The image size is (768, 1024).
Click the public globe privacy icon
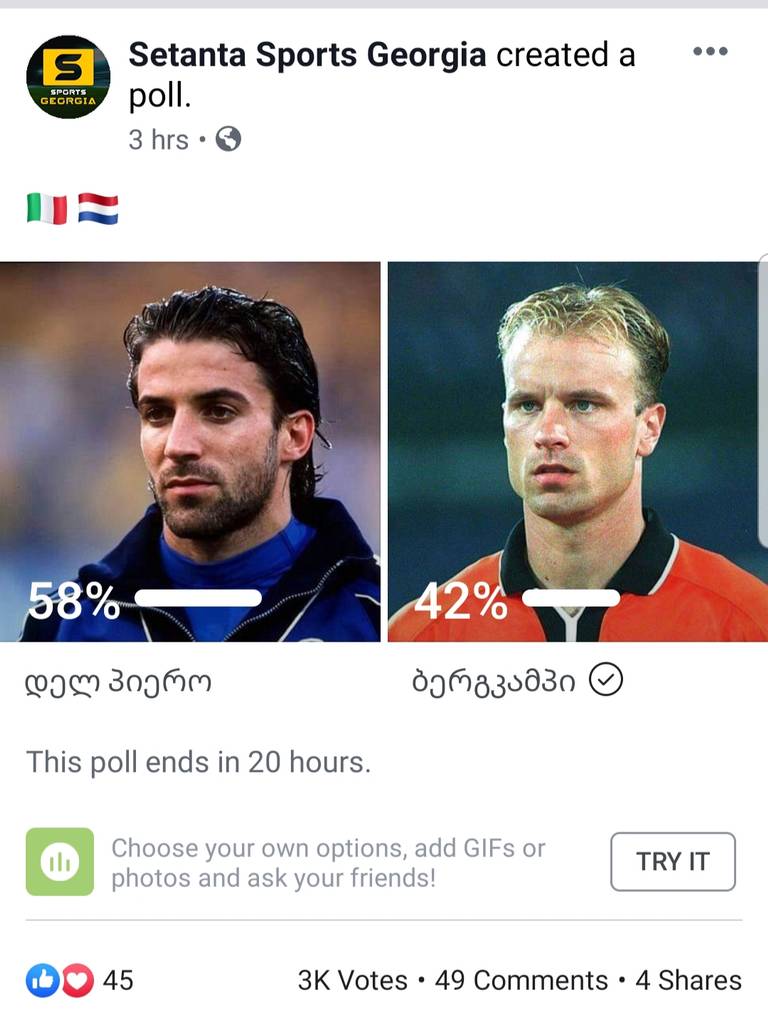click(x=228, y=140)
